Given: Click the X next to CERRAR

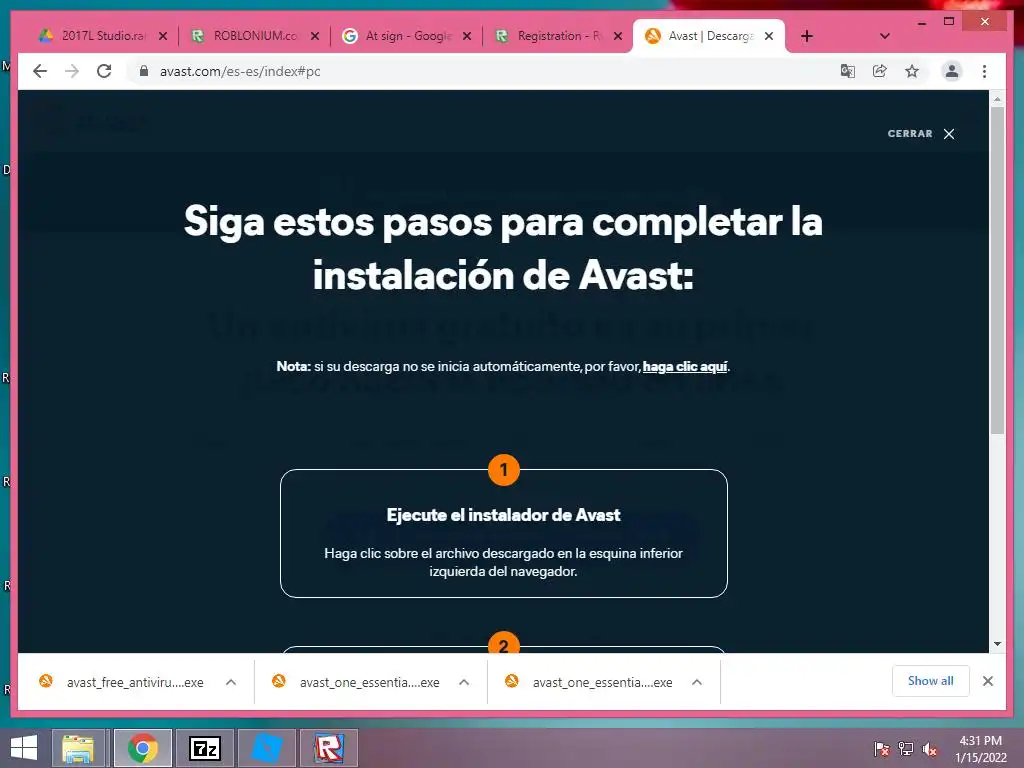Looking at the screenshot, I should (x=949, y=134).
